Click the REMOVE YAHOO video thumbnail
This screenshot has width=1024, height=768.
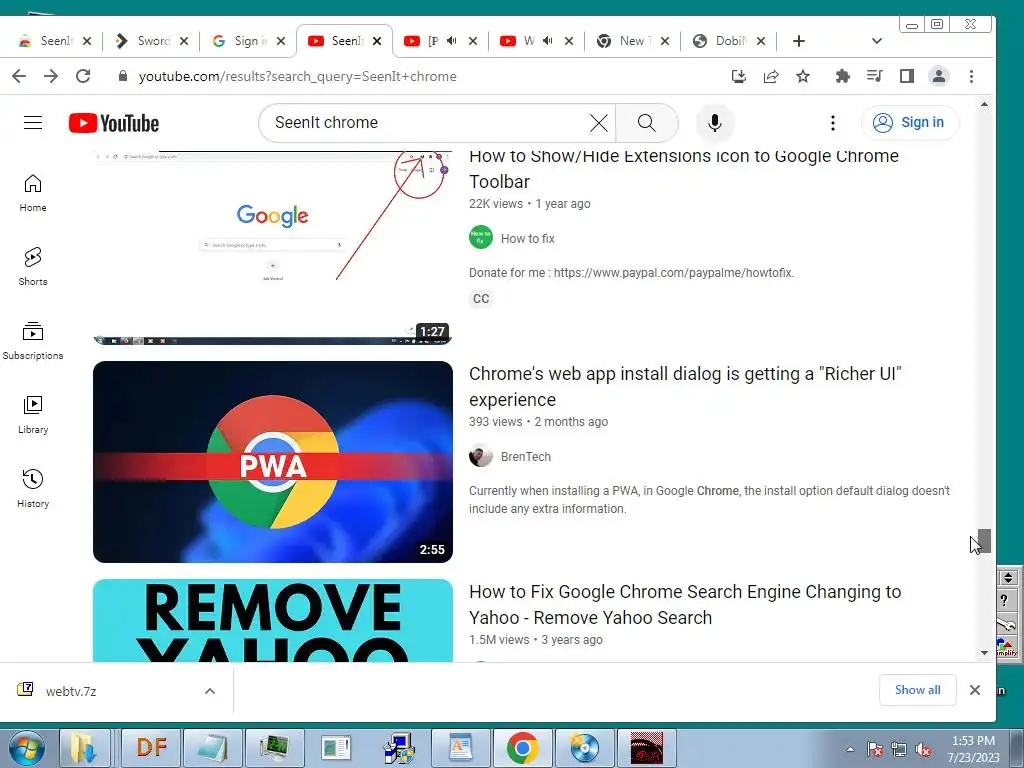273,620
